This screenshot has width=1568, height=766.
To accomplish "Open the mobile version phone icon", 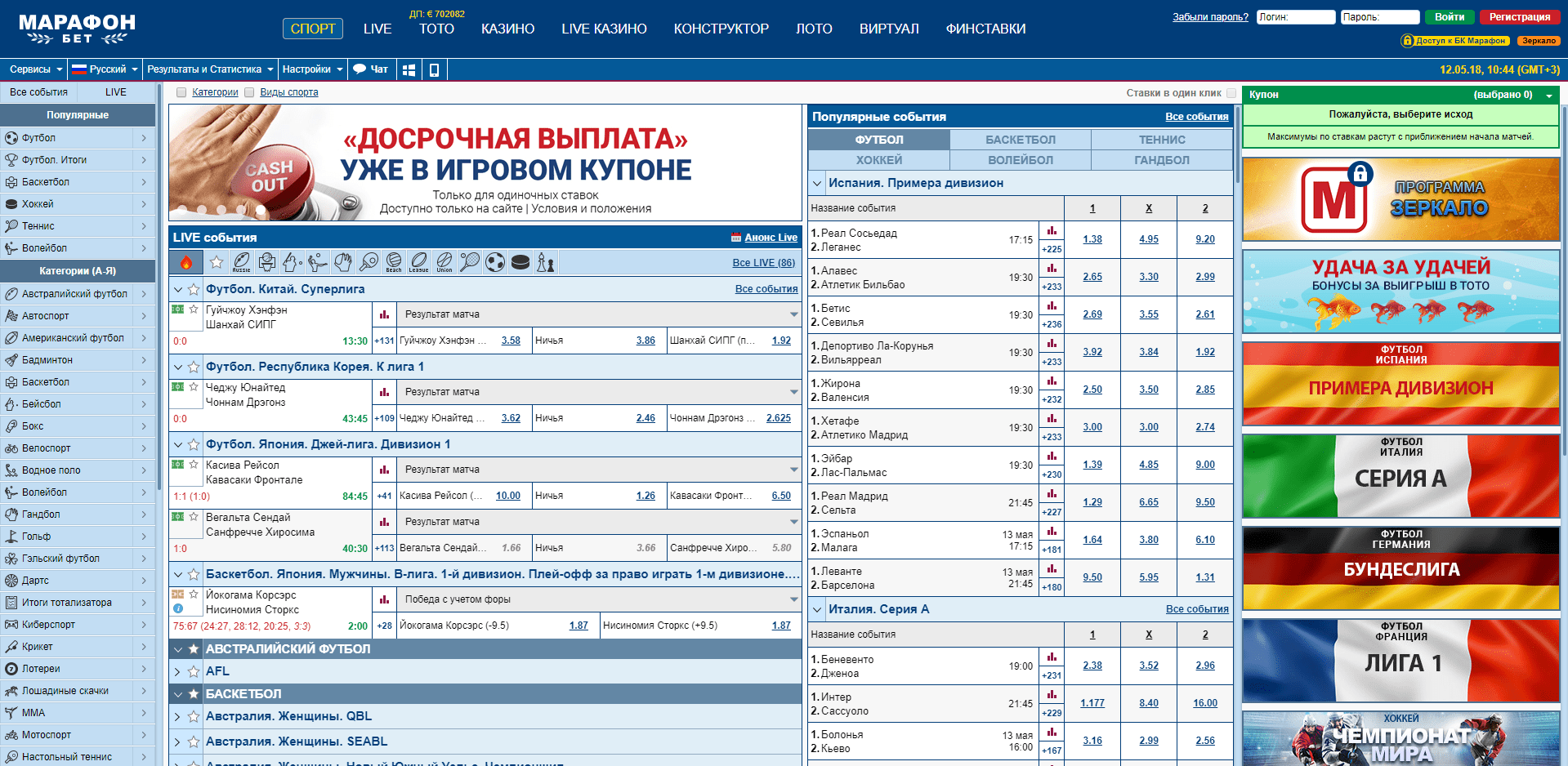I will (x=434, y=69).
